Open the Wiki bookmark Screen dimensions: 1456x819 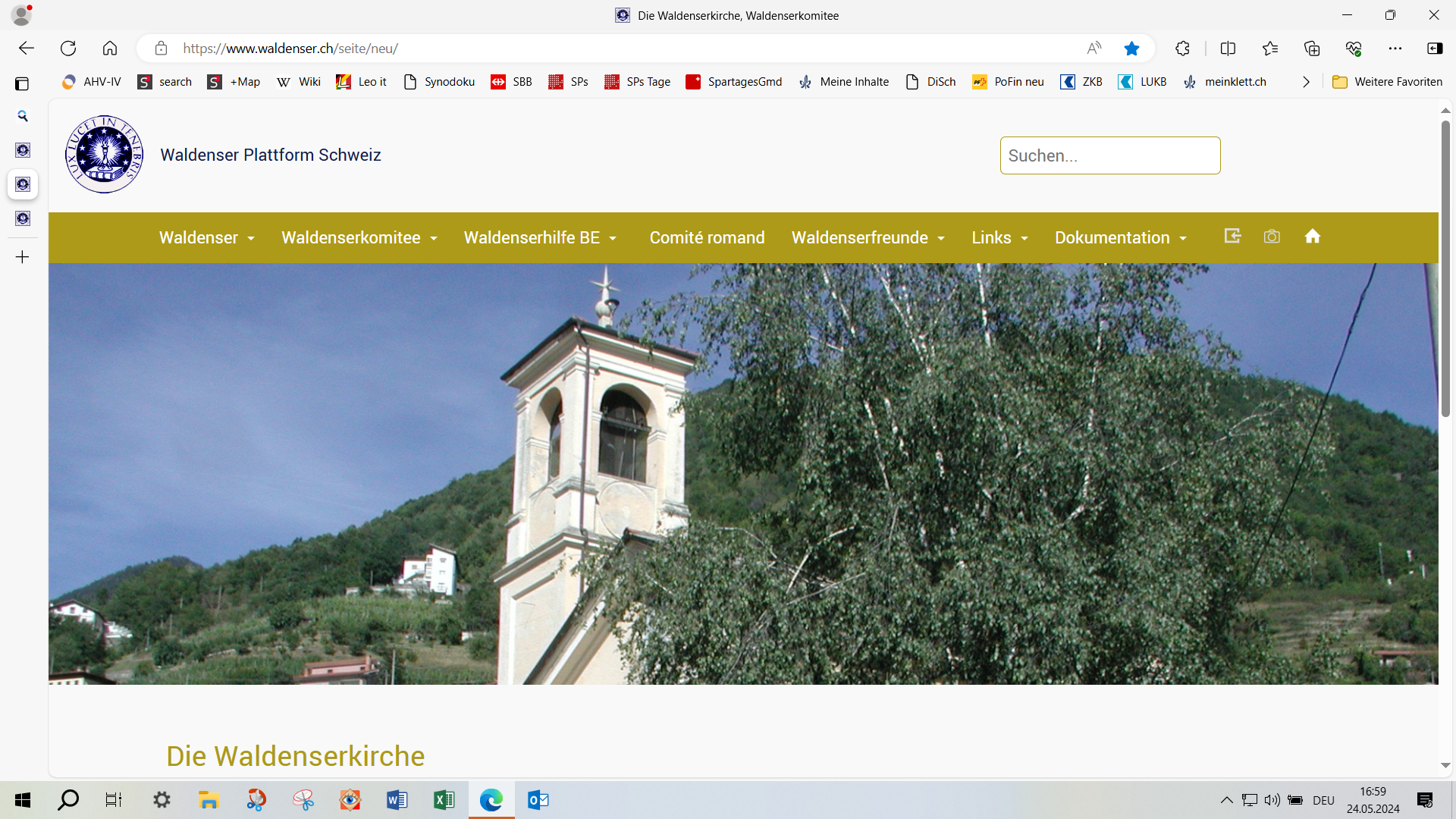click(299, 82)
